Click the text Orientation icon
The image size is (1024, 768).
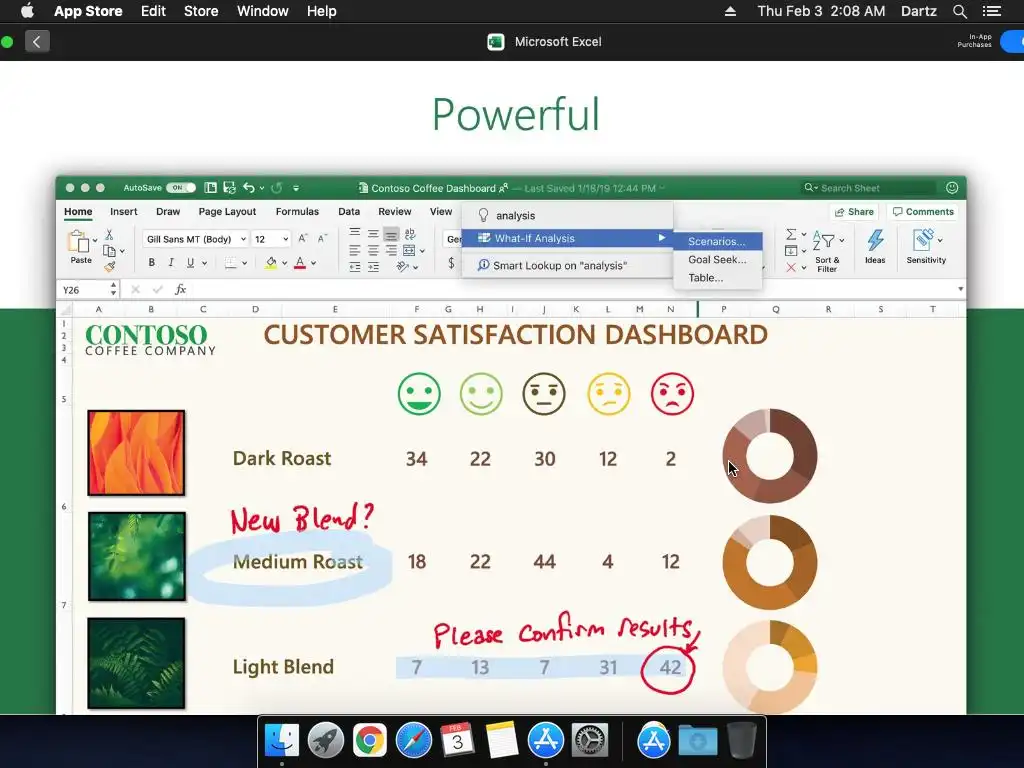pyautogui.click(x=403, y=266)
